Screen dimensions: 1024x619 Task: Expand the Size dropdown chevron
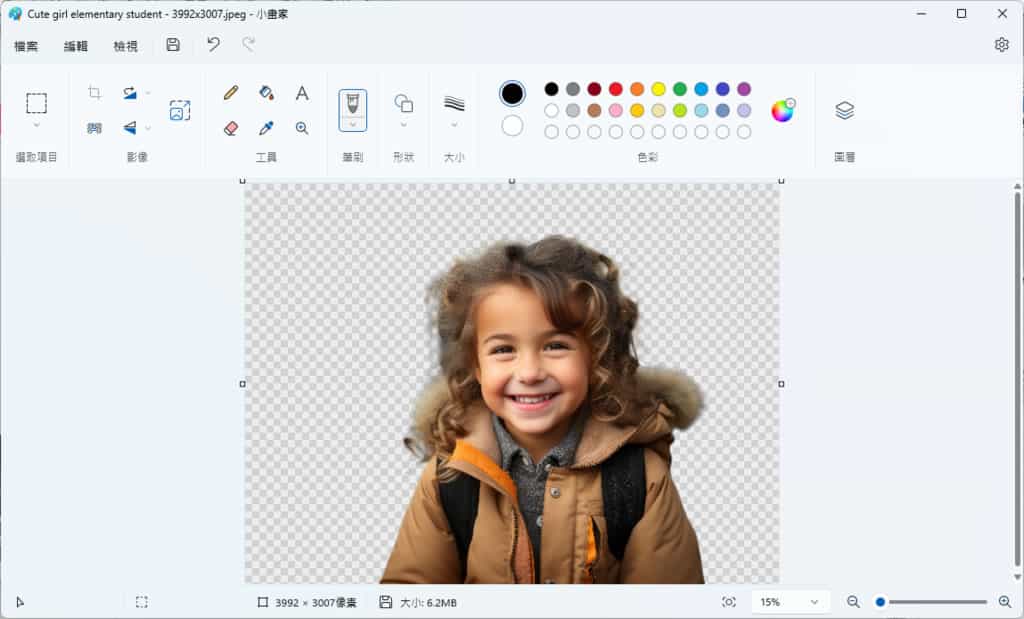454,125
